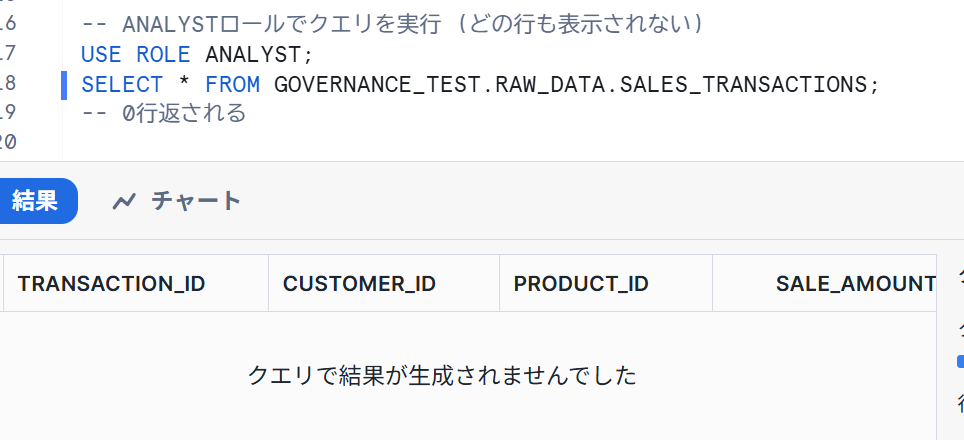Switch to the チャート tab

click(x=177, y=201)
